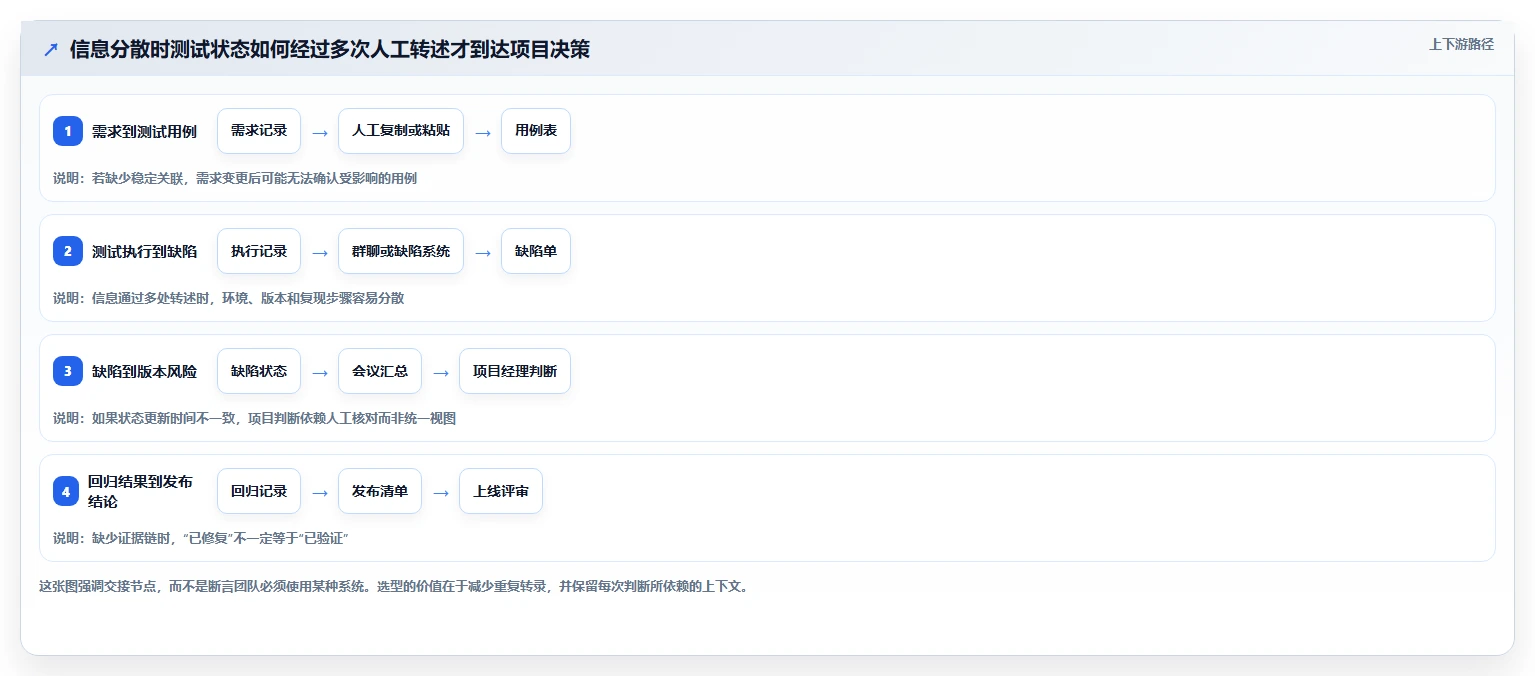Click the 需求到测试用例 row title
The width and height of the screenshot is (1535, 676).
pos(144,131)
